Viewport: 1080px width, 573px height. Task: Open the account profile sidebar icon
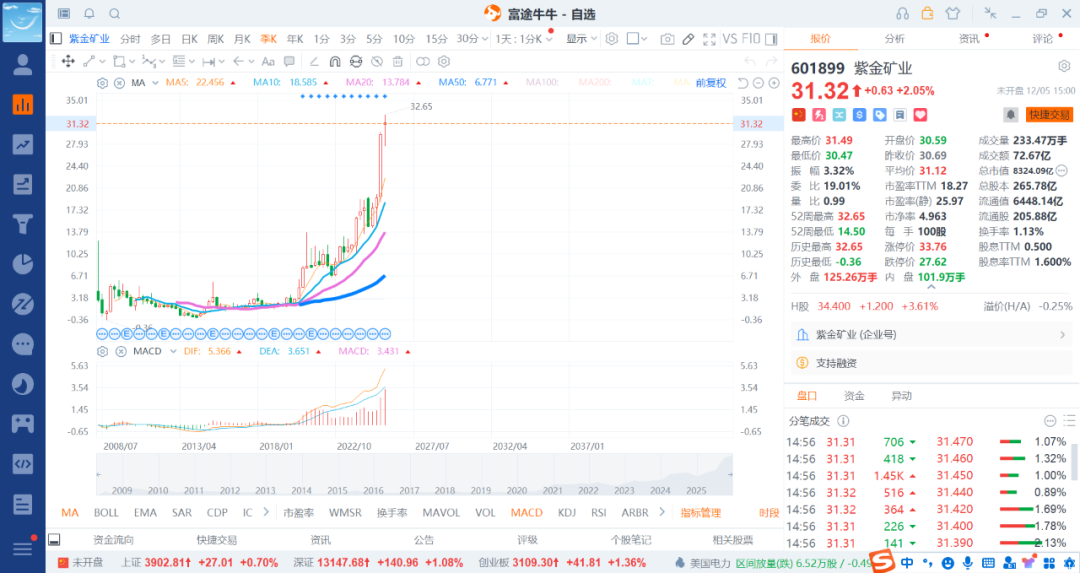pos(23,64)
